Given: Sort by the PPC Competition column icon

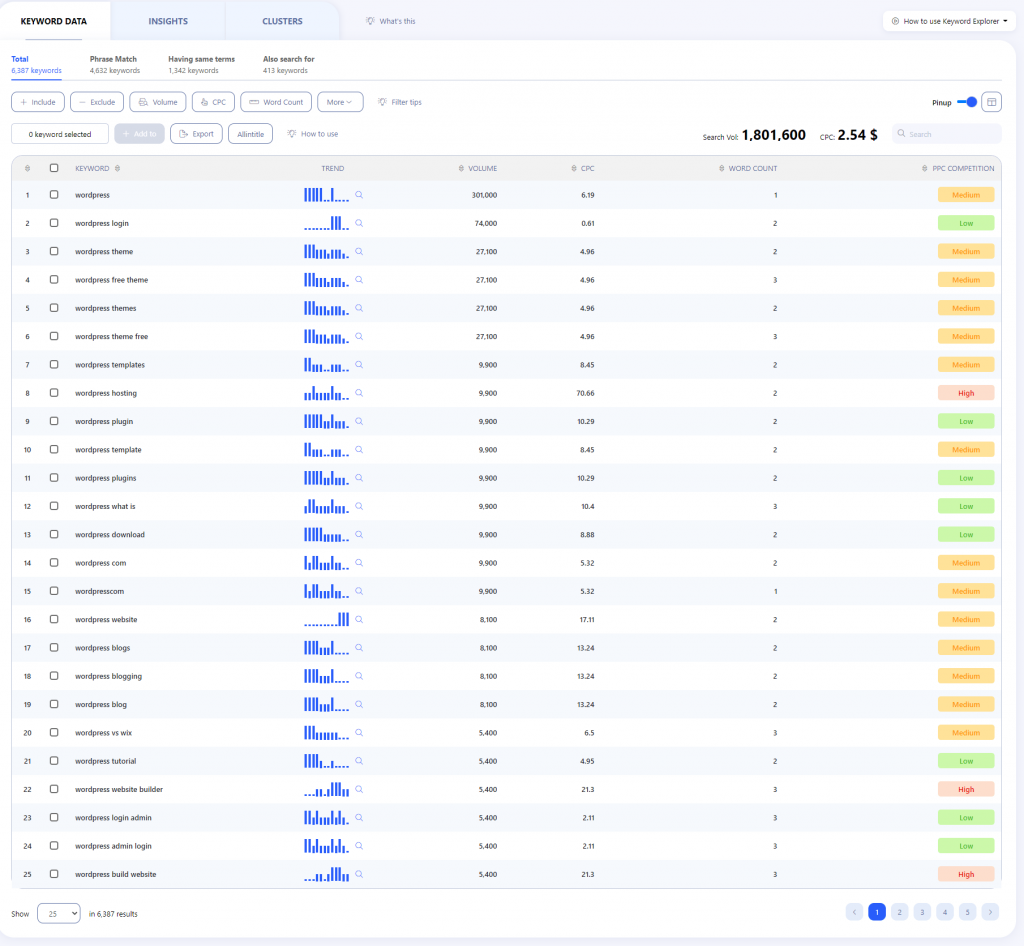Looking at the screenshot, I should coord(925,168).
